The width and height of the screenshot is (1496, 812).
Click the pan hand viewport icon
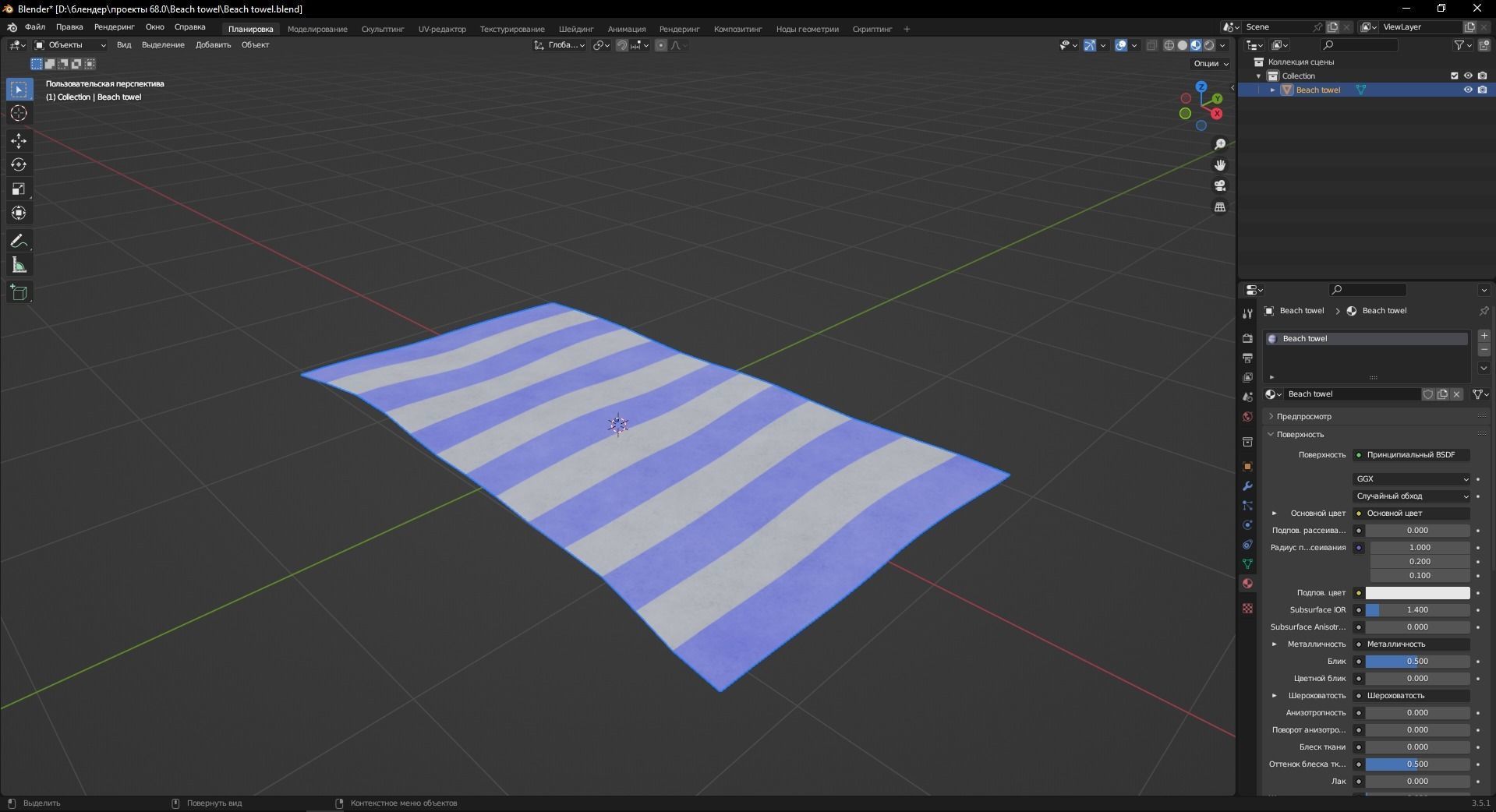pyautogui.click(x=1220, y=165)
